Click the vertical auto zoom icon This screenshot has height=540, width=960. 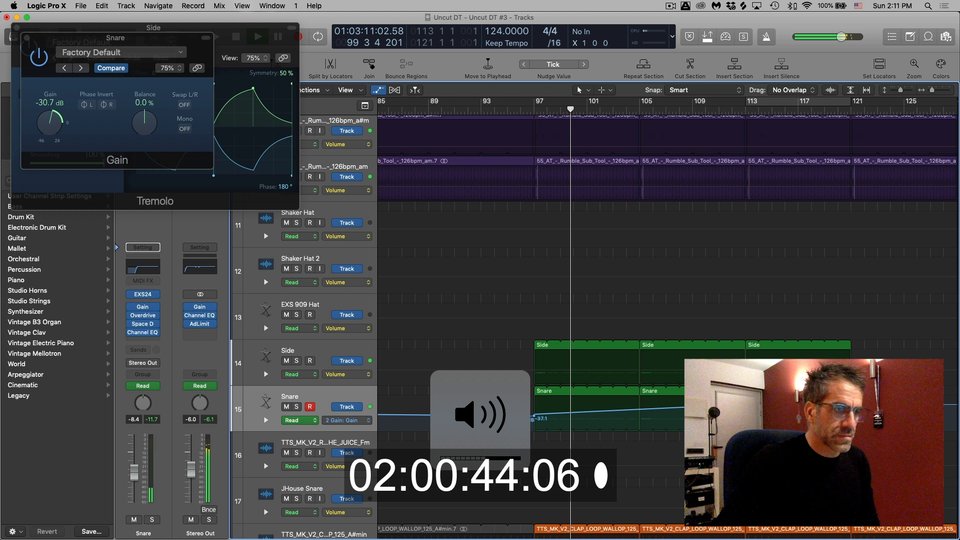(850, 90)
